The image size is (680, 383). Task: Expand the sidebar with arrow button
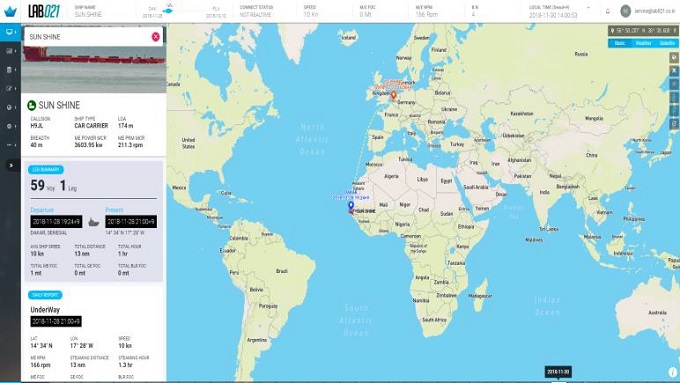pyautogui.click(x=11, y=165)
